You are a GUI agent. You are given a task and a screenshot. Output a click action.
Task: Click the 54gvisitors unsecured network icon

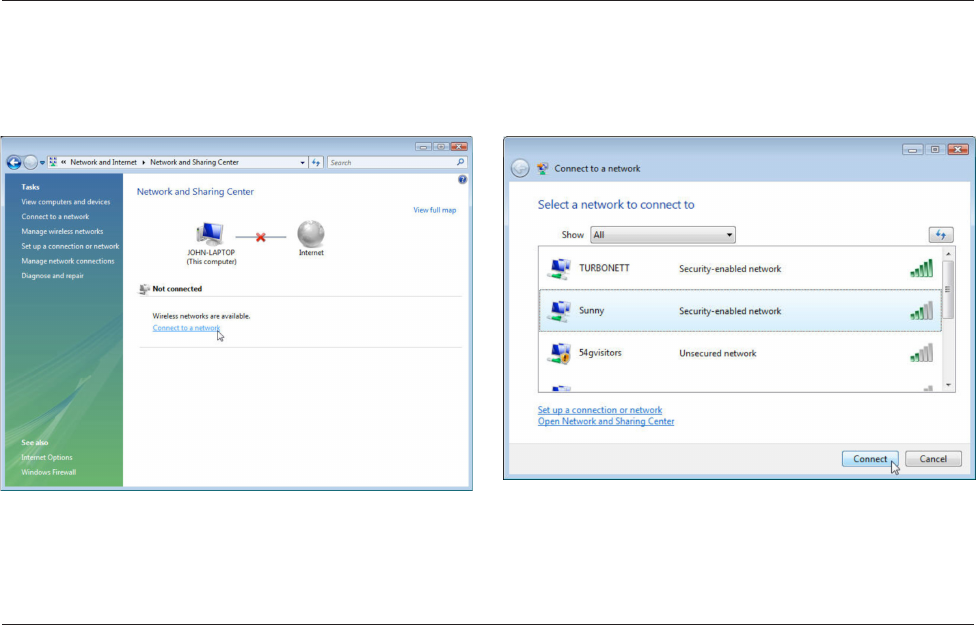coord(559,354)
